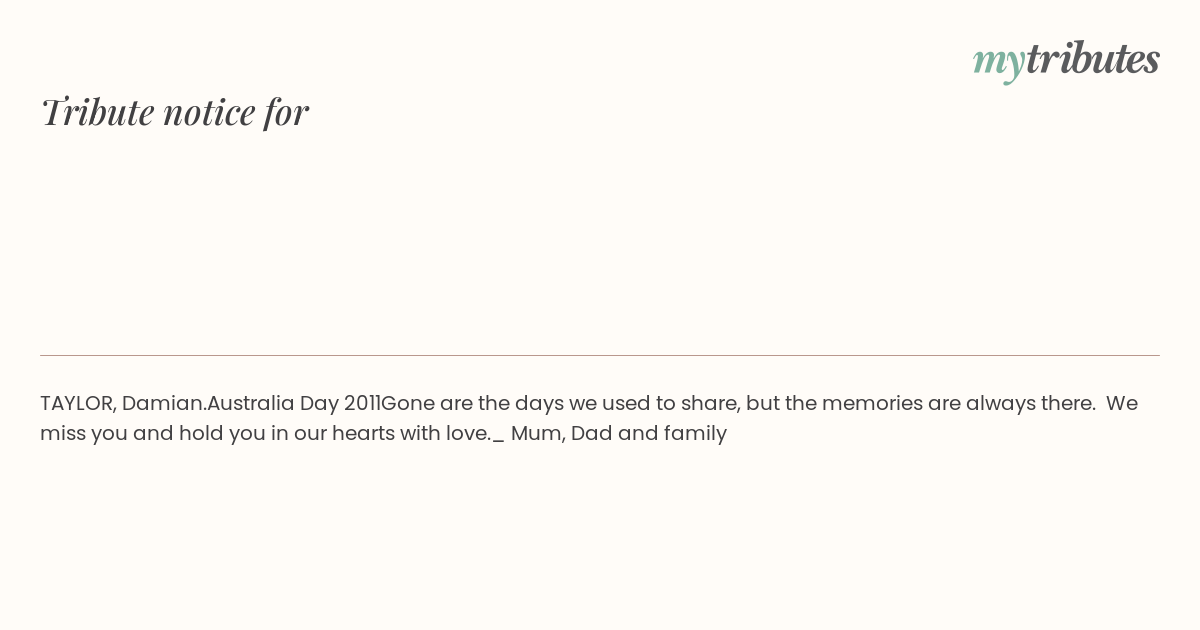This screenshot has width=1200, height=630.
Task: Click the green "my" part of logo
Action: click(998, 61)
